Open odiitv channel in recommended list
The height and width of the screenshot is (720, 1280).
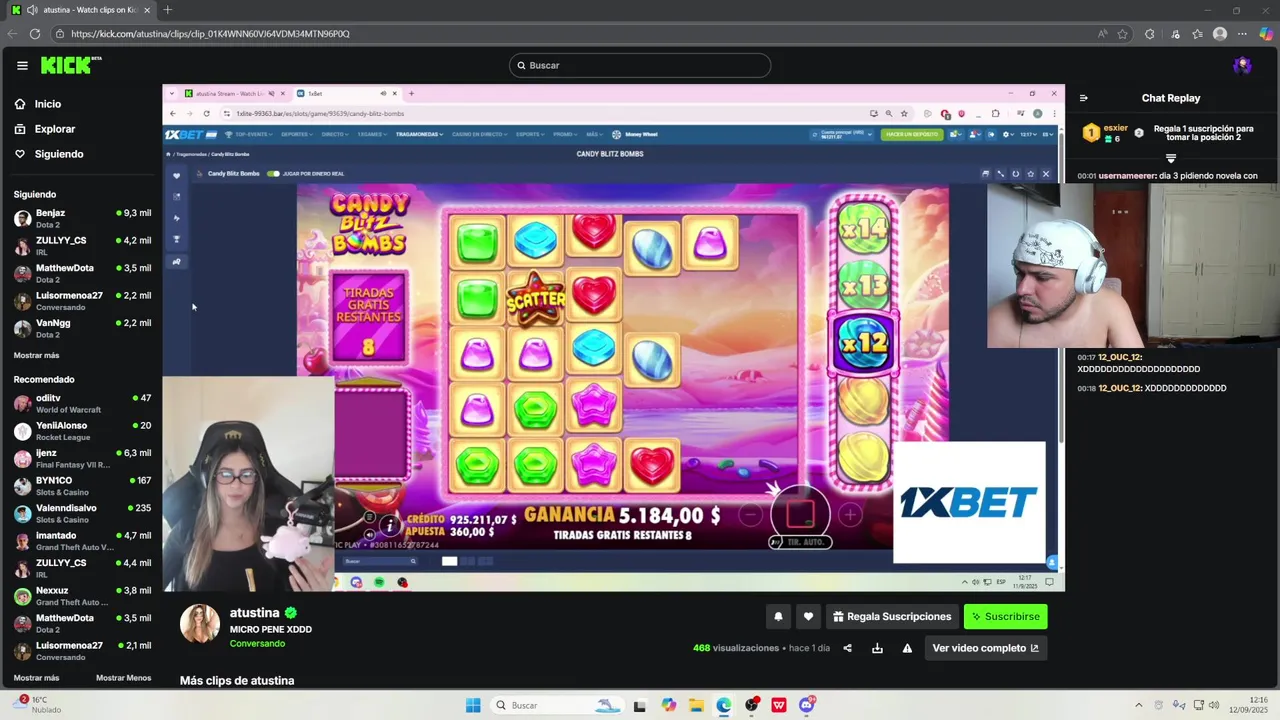click(x=82, y=403)
